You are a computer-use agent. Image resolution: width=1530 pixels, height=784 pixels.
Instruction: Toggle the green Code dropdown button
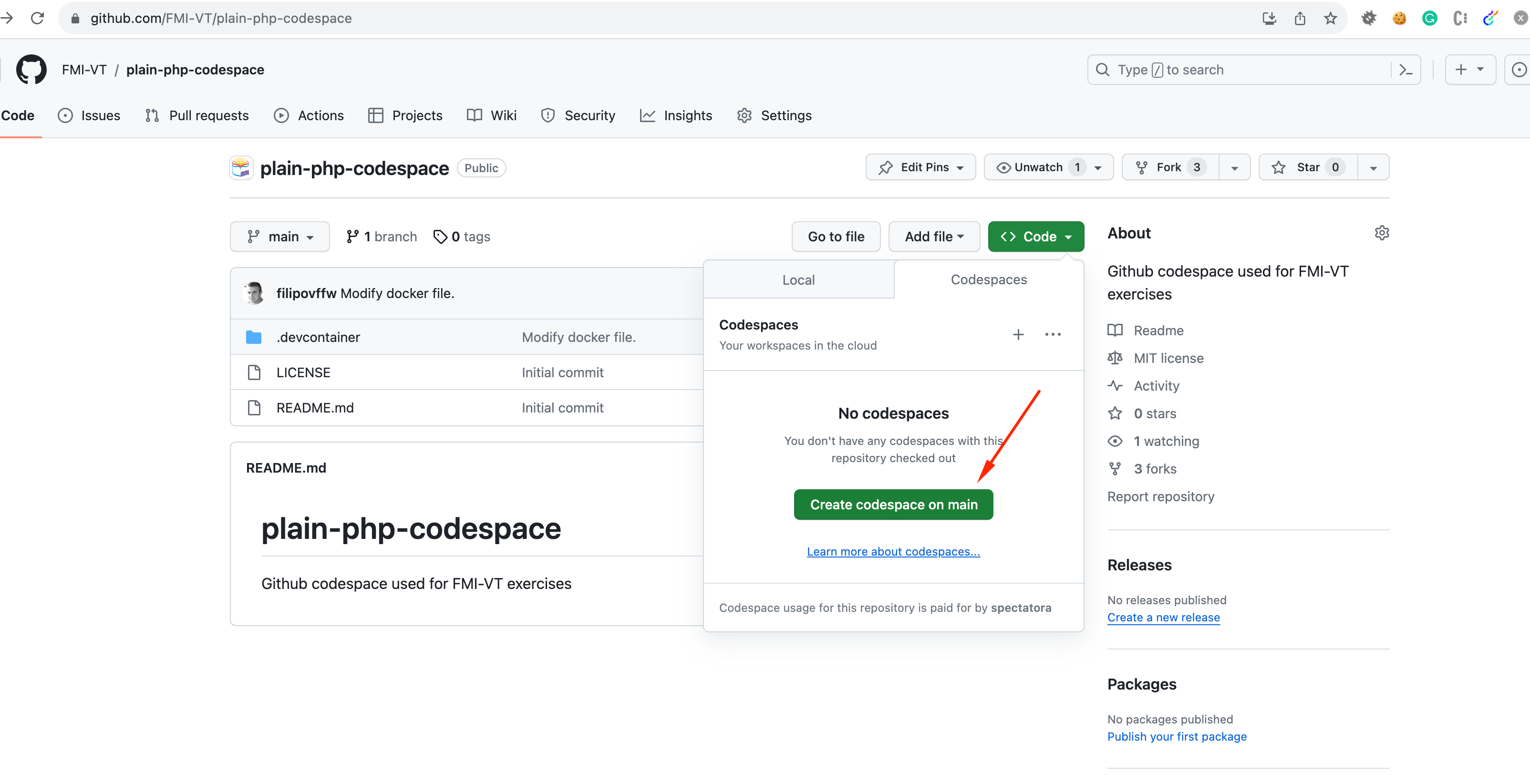click(1036, 237)
